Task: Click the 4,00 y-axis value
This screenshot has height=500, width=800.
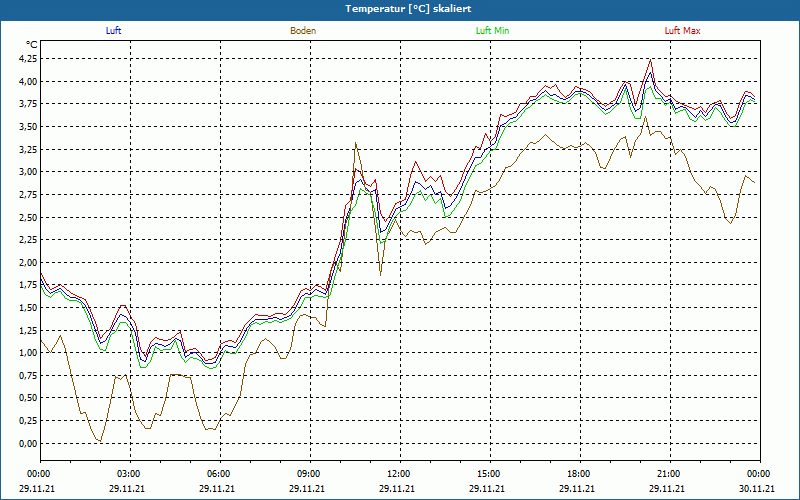Action: point(28,81)
